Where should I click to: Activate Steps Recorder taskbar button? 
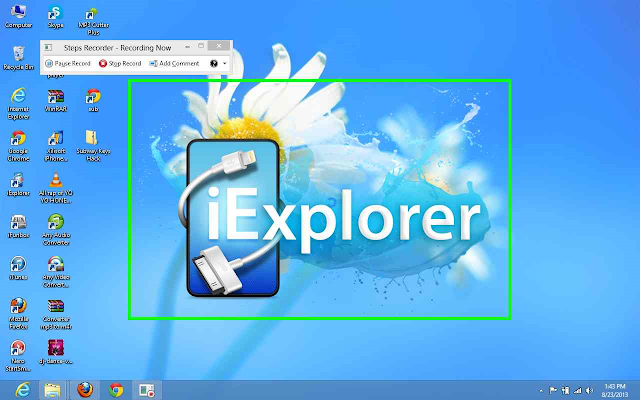[147, 390]
